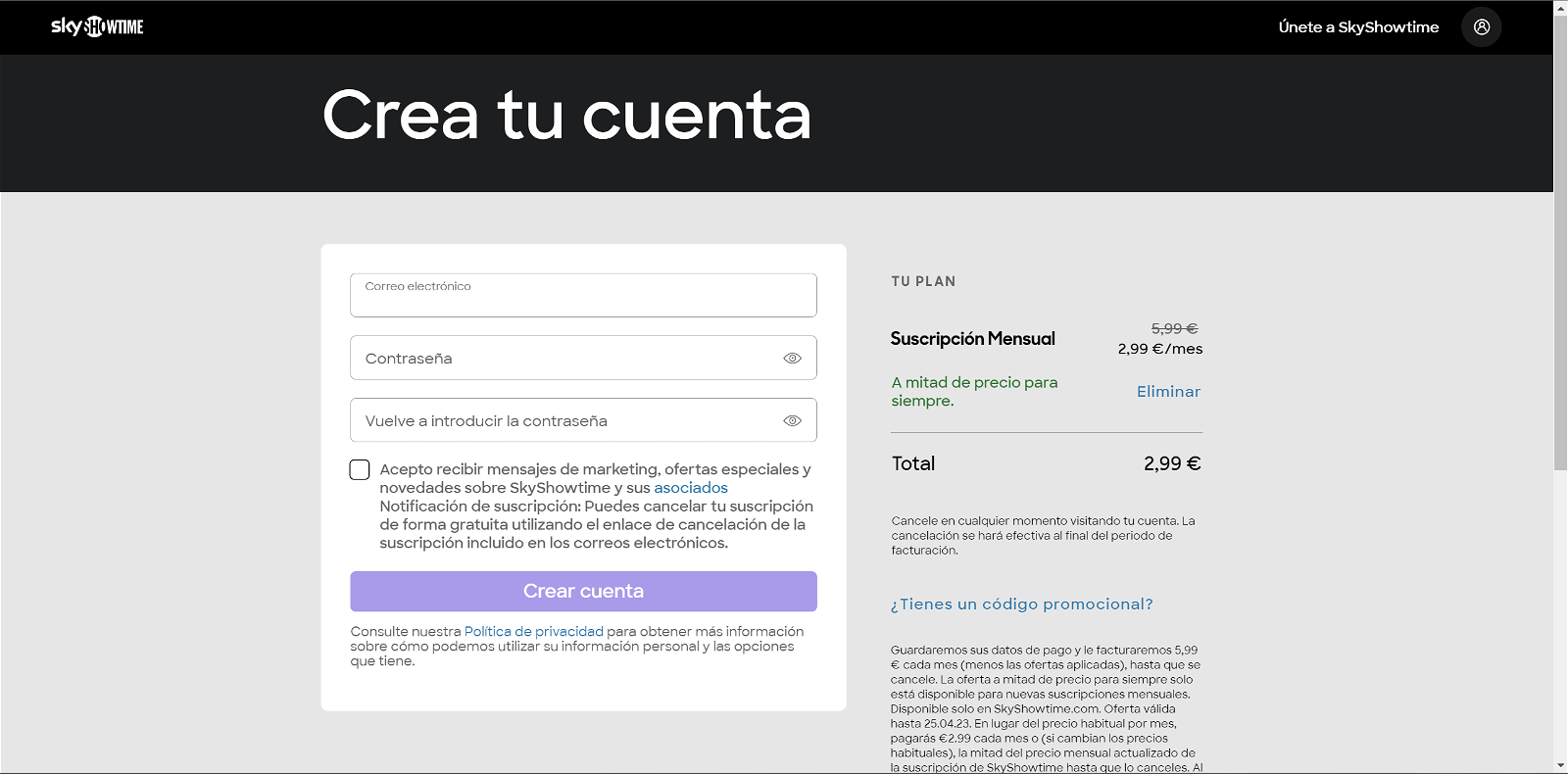
Task: Click the 'Crear cuenta' button
Action: point(583,592)
